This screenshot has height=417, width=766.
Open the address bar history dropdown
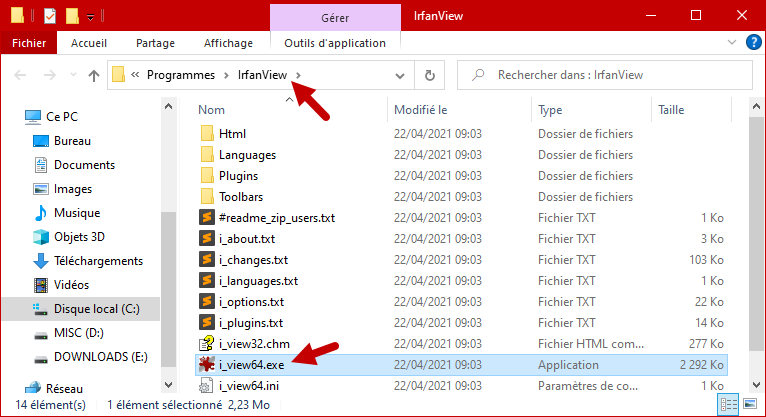point(400,76)
